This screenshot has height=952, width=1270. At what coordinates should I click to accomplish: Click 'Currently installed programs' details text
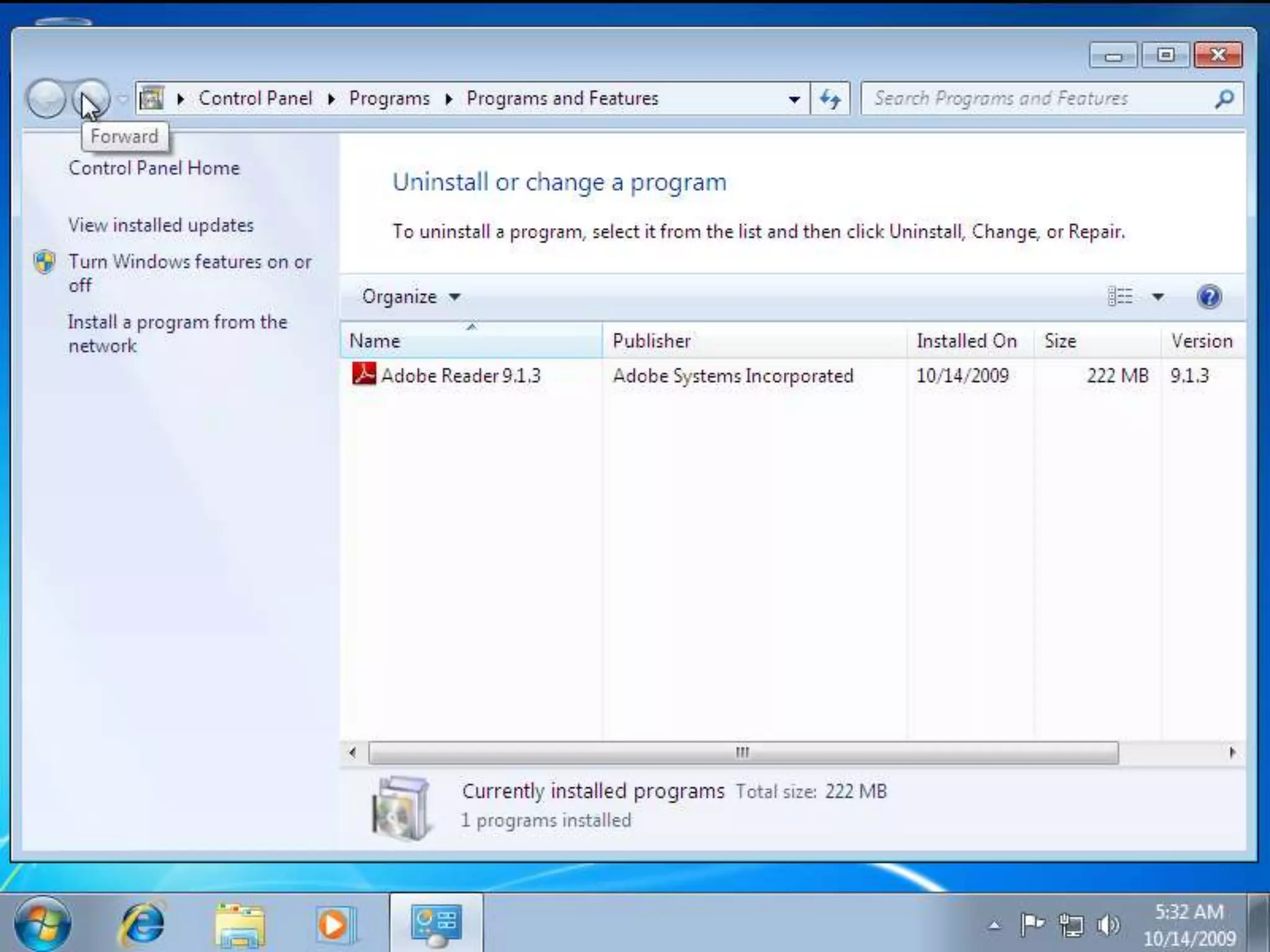593,791
